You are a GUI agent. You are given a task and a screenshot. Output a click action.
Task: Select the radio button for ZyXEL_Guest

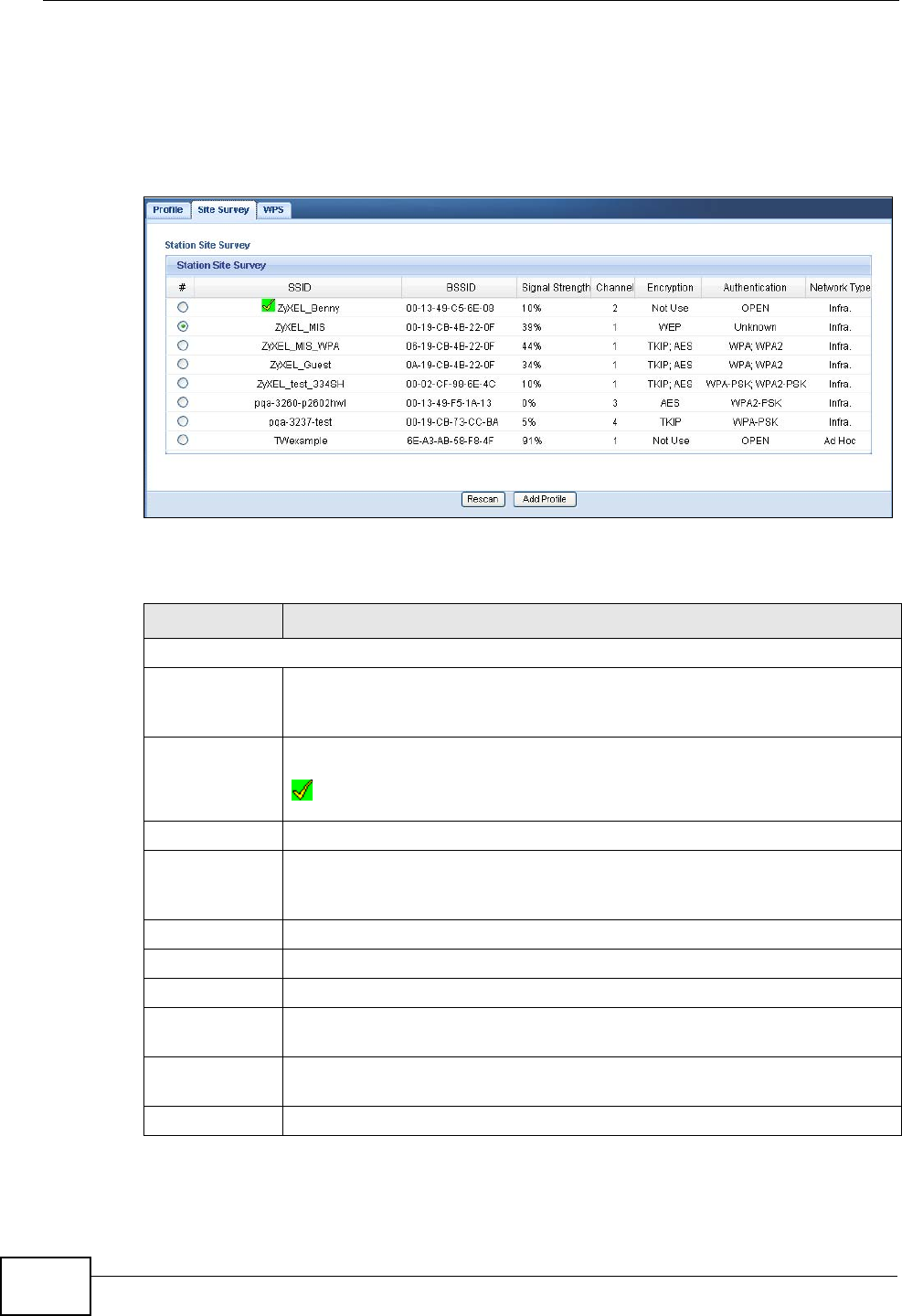tap(183, 365)
